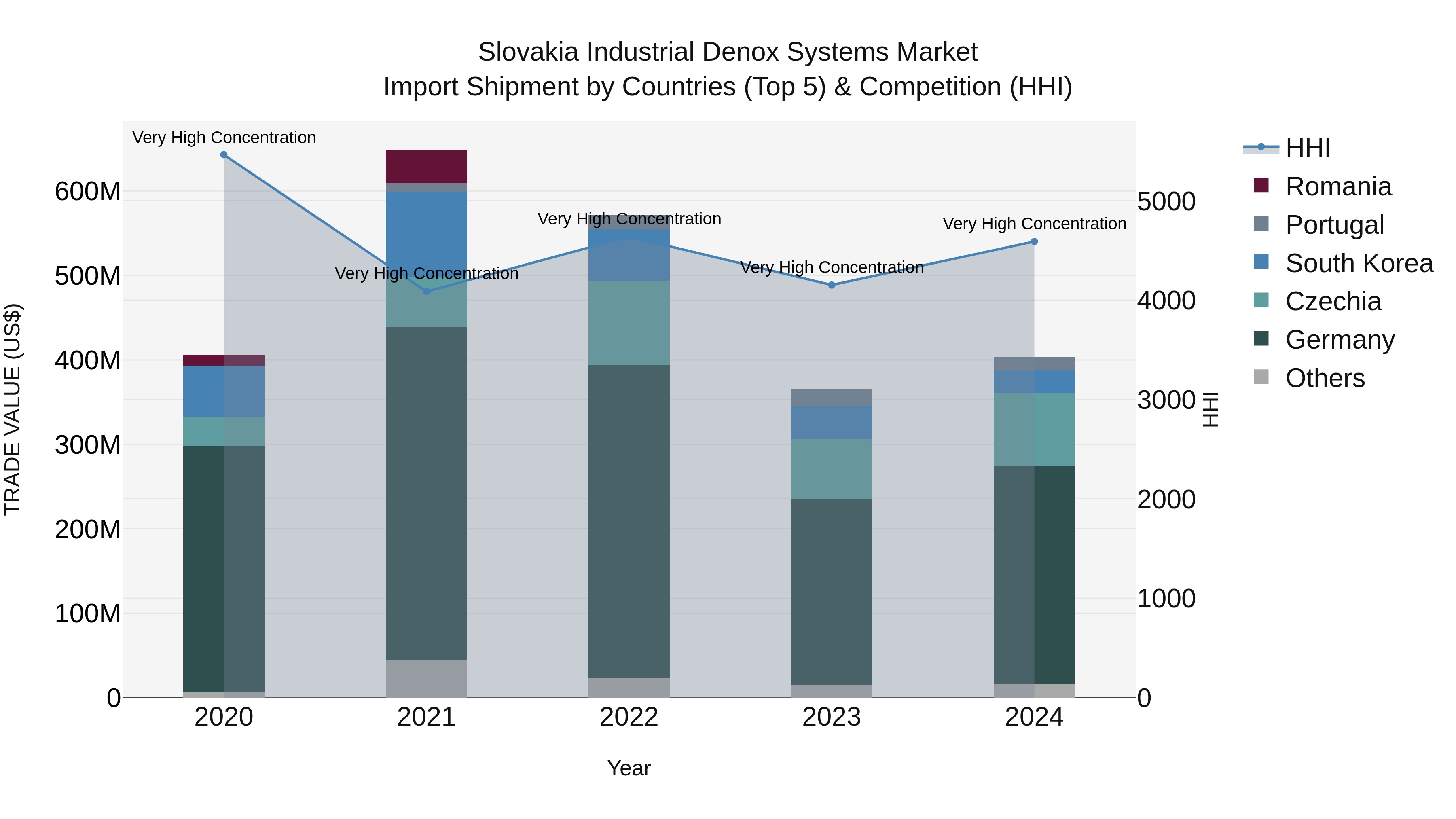The height and width of the screenshot is (819, 1456).
Task: Click the 2020 x-axis label
Action: [224, 717]
